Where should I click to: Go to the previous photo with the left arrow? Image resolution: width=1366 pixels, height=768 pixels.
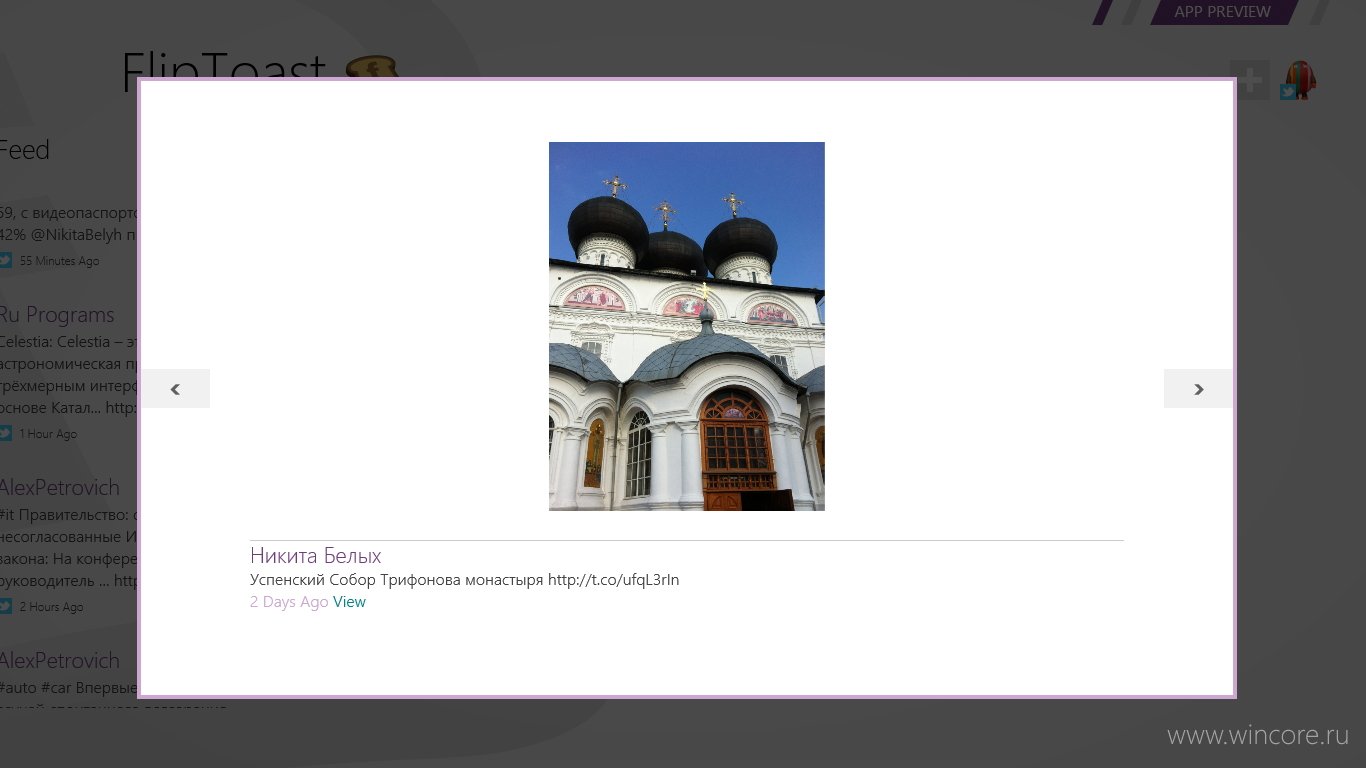176,389
